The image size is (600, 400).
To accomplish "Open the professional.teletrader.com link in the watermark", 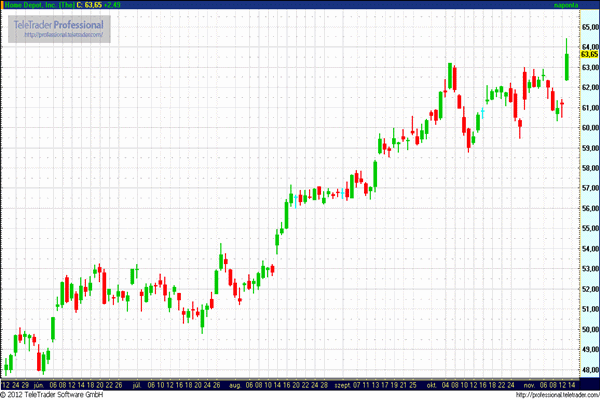I will [64, 33].
